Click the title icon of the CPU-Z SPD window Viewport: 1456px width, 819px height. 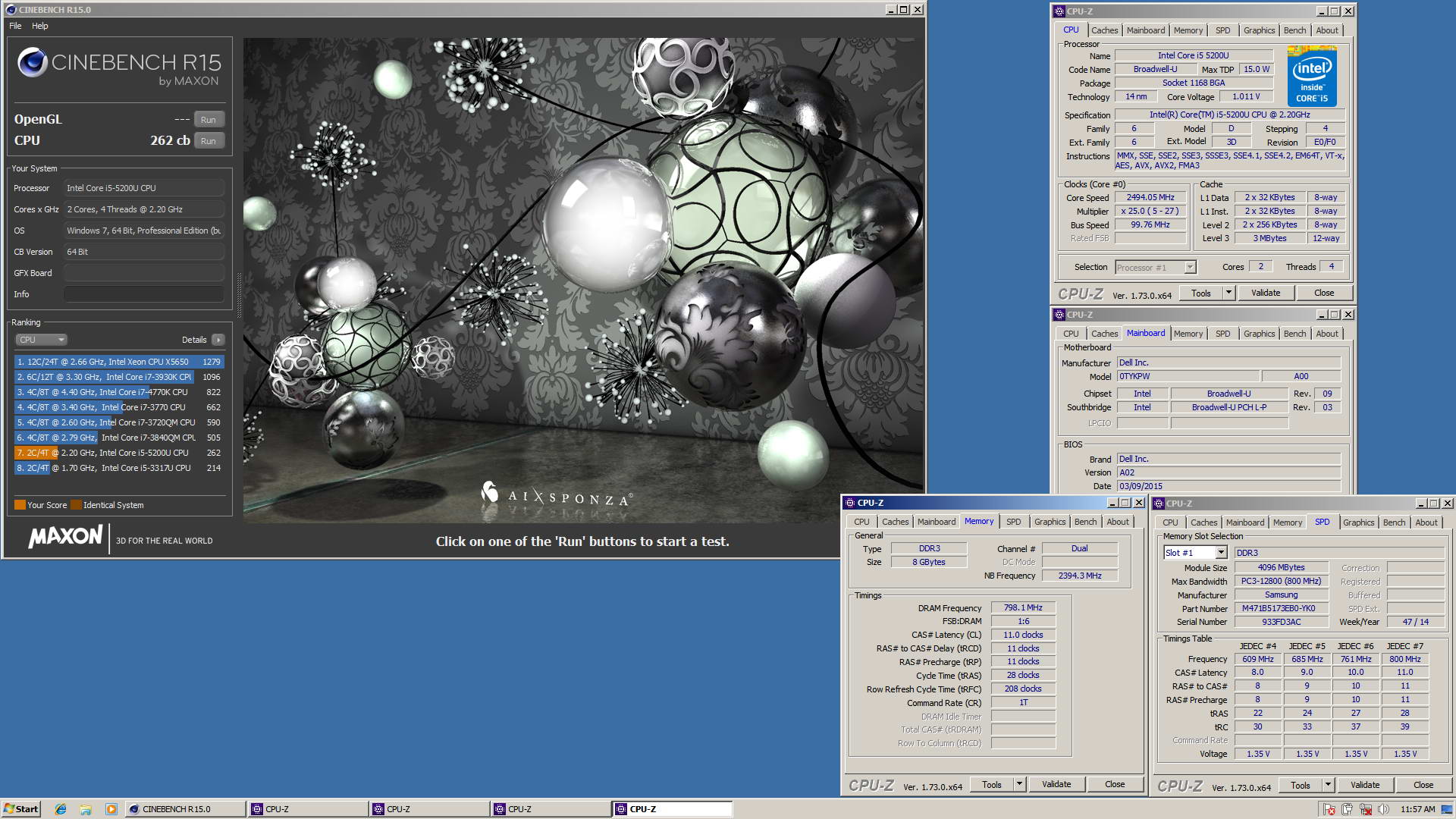pyautogui.click(x=1159, y=504)
